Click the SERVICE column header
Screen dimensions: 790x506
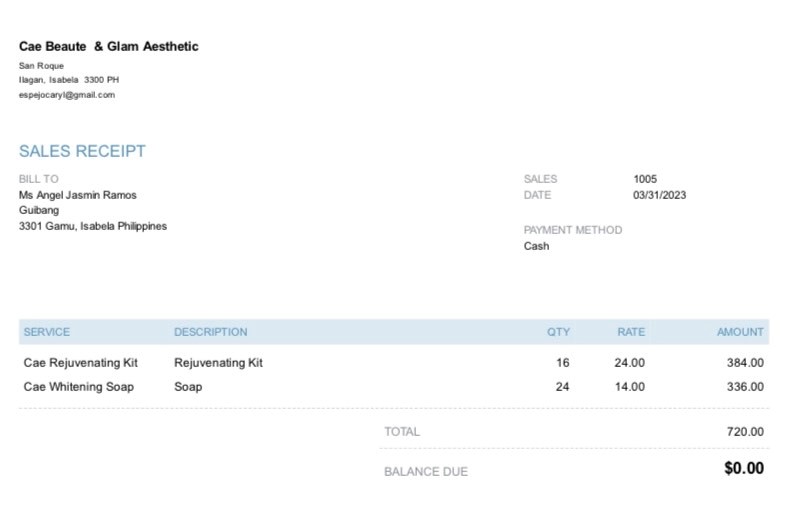pos(47,332)
